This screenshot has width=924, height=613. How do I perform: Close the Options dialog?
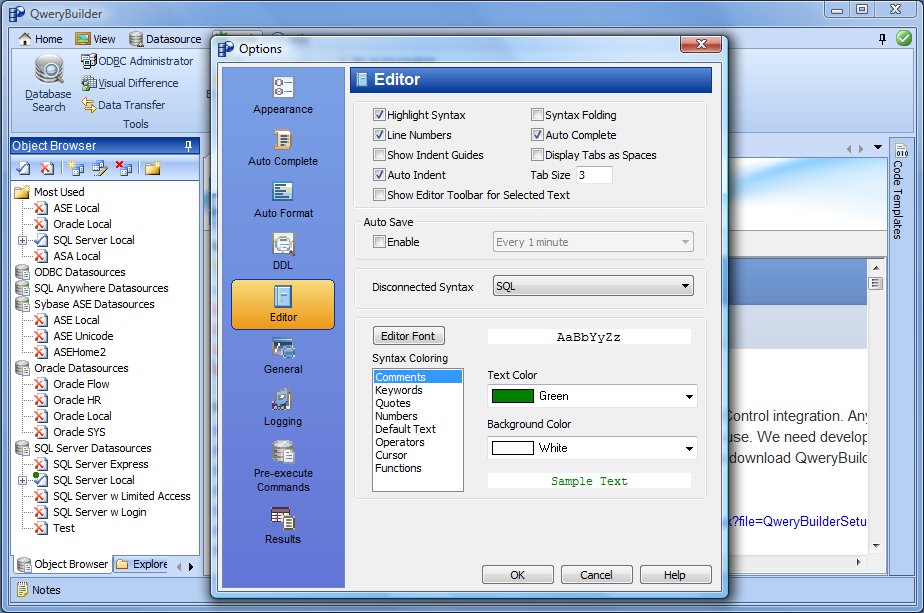tap(701, 44)
